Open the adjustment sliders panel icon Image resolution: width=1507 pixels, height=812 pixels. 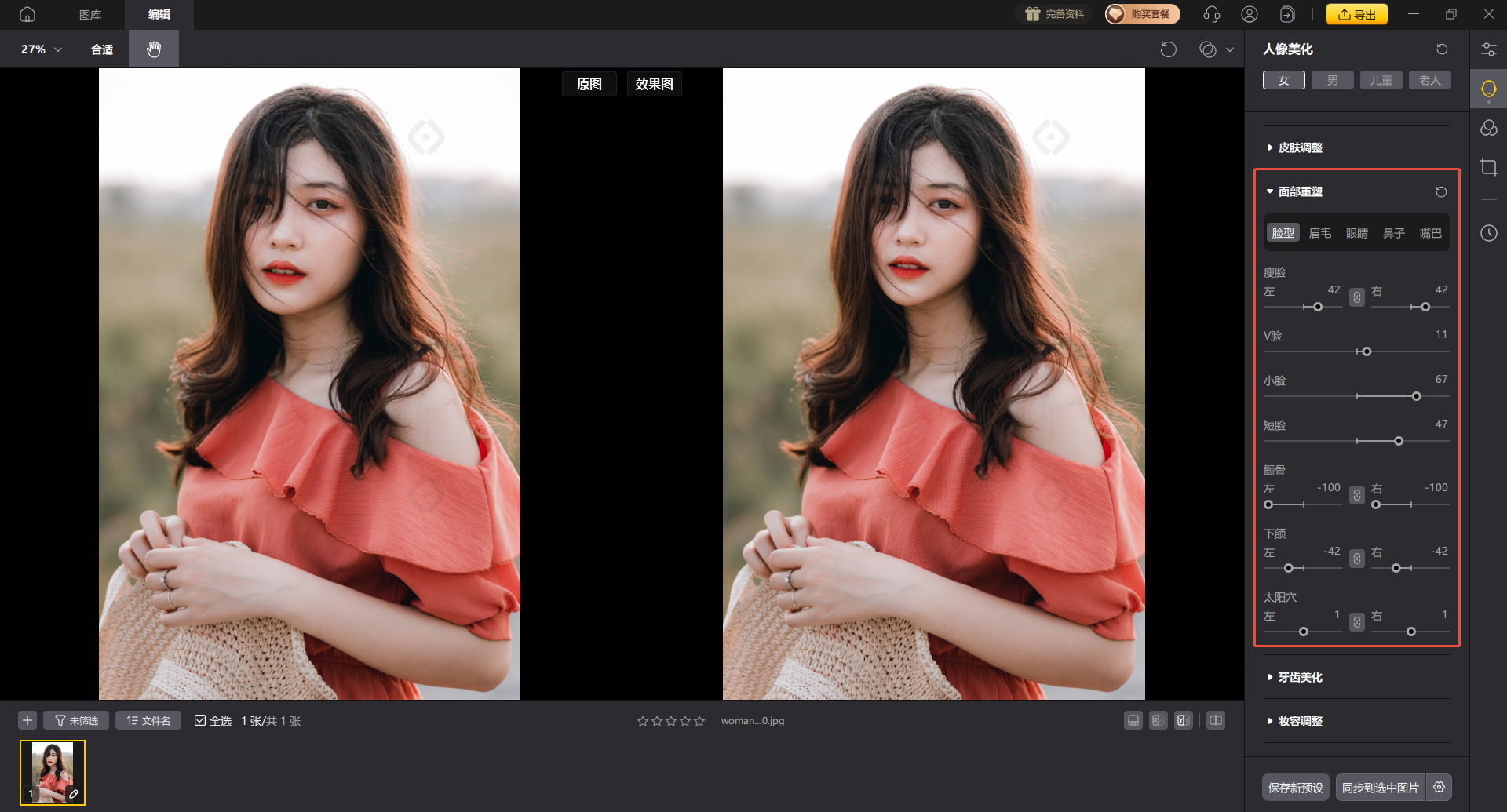coord(1488,49)
